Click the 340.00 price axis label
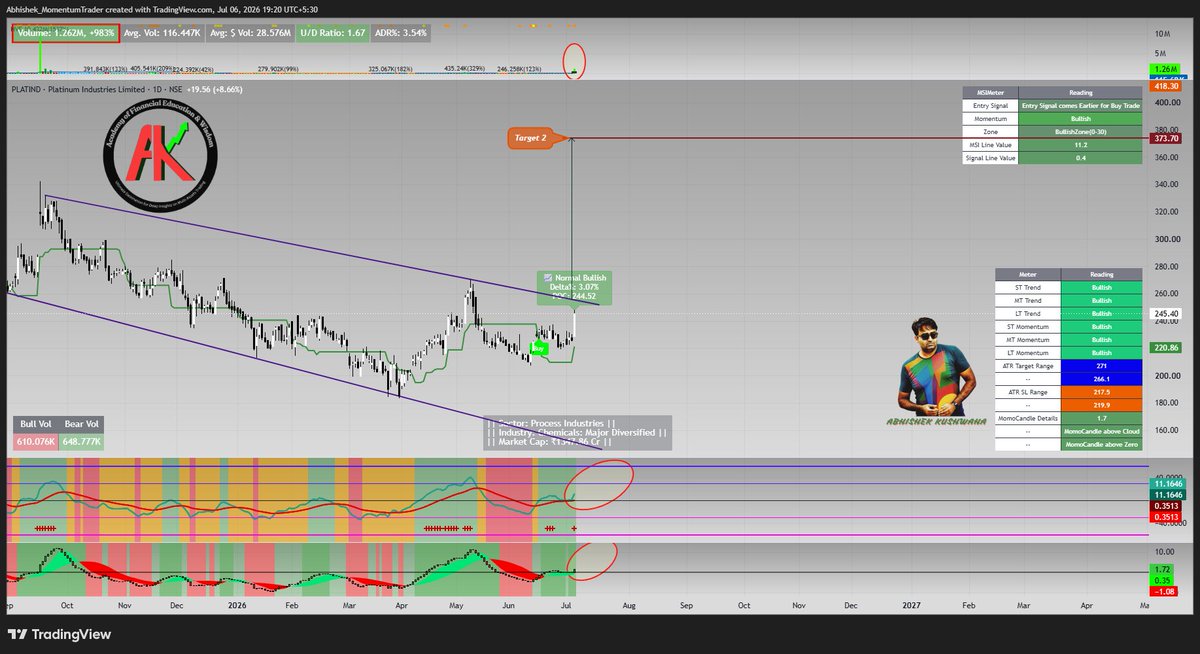 tap(1166, 184)
